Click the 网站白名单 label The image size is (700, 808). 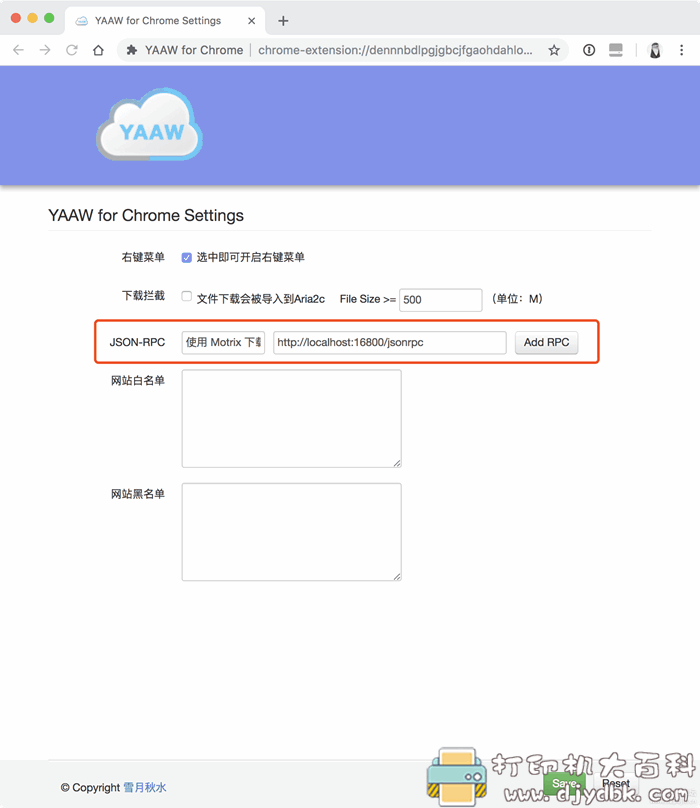(x=138, y=381)
